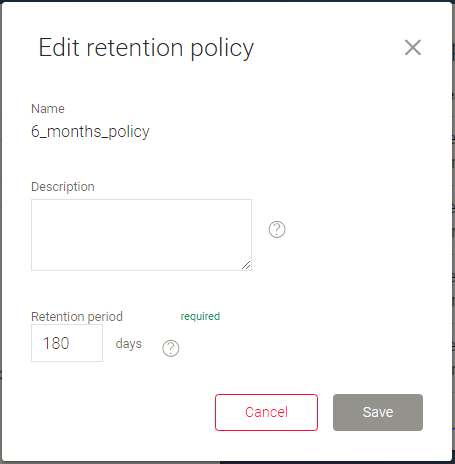455x464 pixels.
Task: Click the Edit retention policy title
Action: (146, 48)
